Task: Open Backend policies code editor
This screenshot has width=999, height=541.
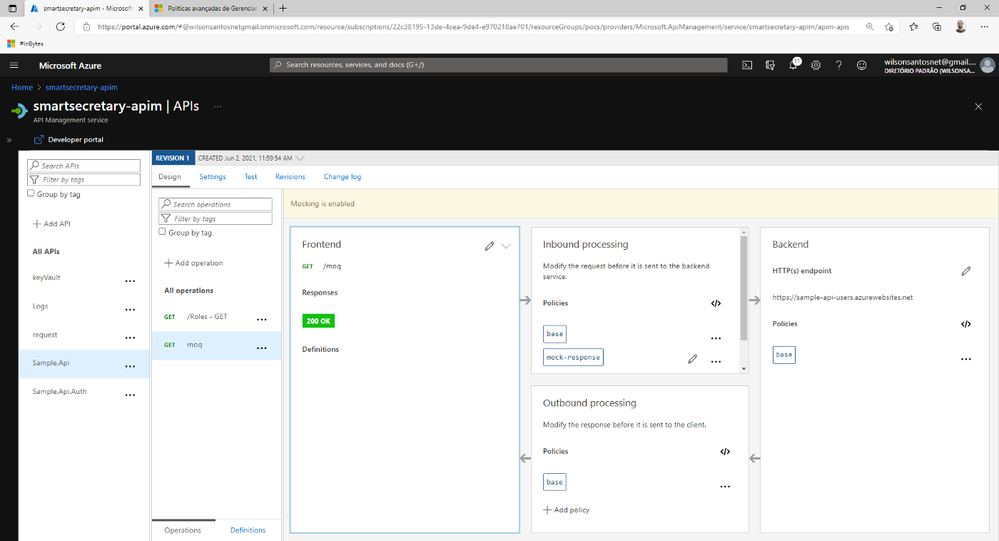Action: point(966,324)
